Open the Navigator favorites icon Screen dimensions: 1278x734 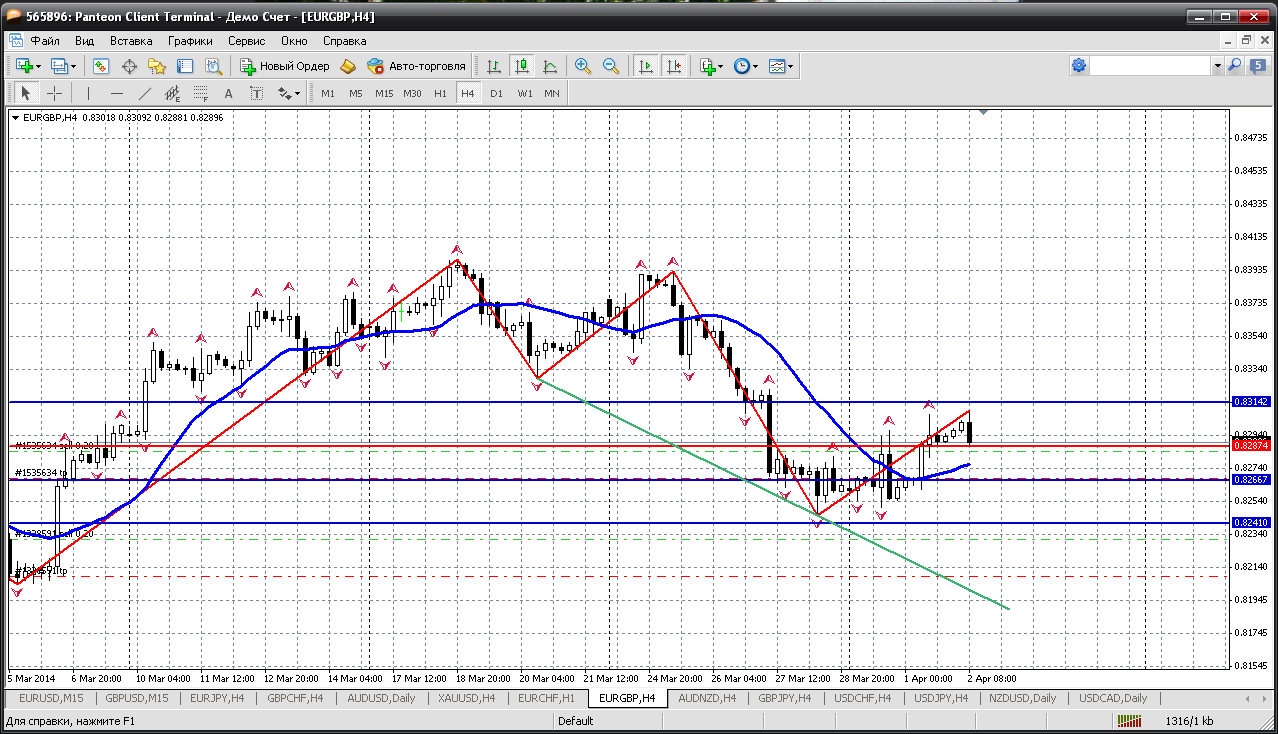pyautogui.click(x=157, y=66)
